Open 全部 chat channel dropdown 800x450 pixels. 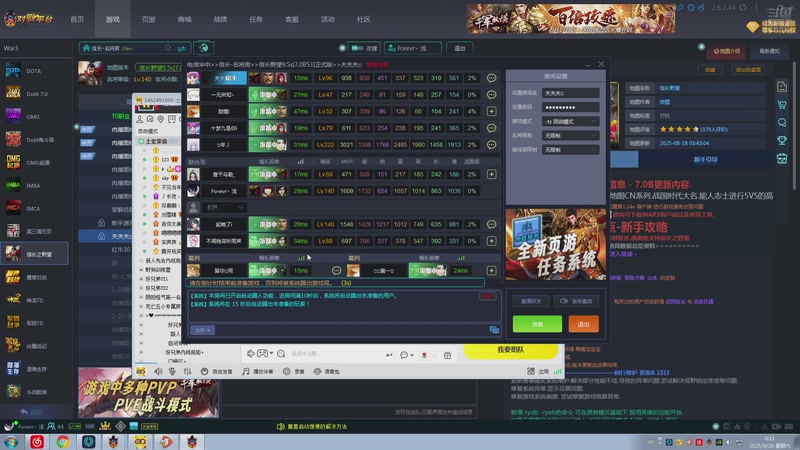(x=203, y=330)
